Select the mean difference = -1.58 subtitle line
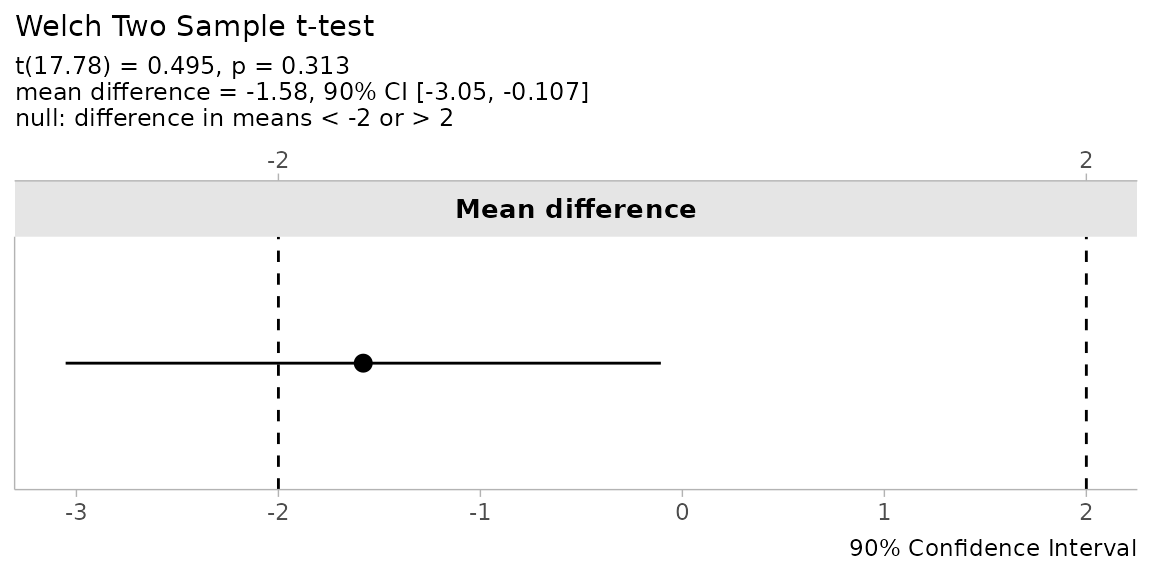 click(302, 93)
